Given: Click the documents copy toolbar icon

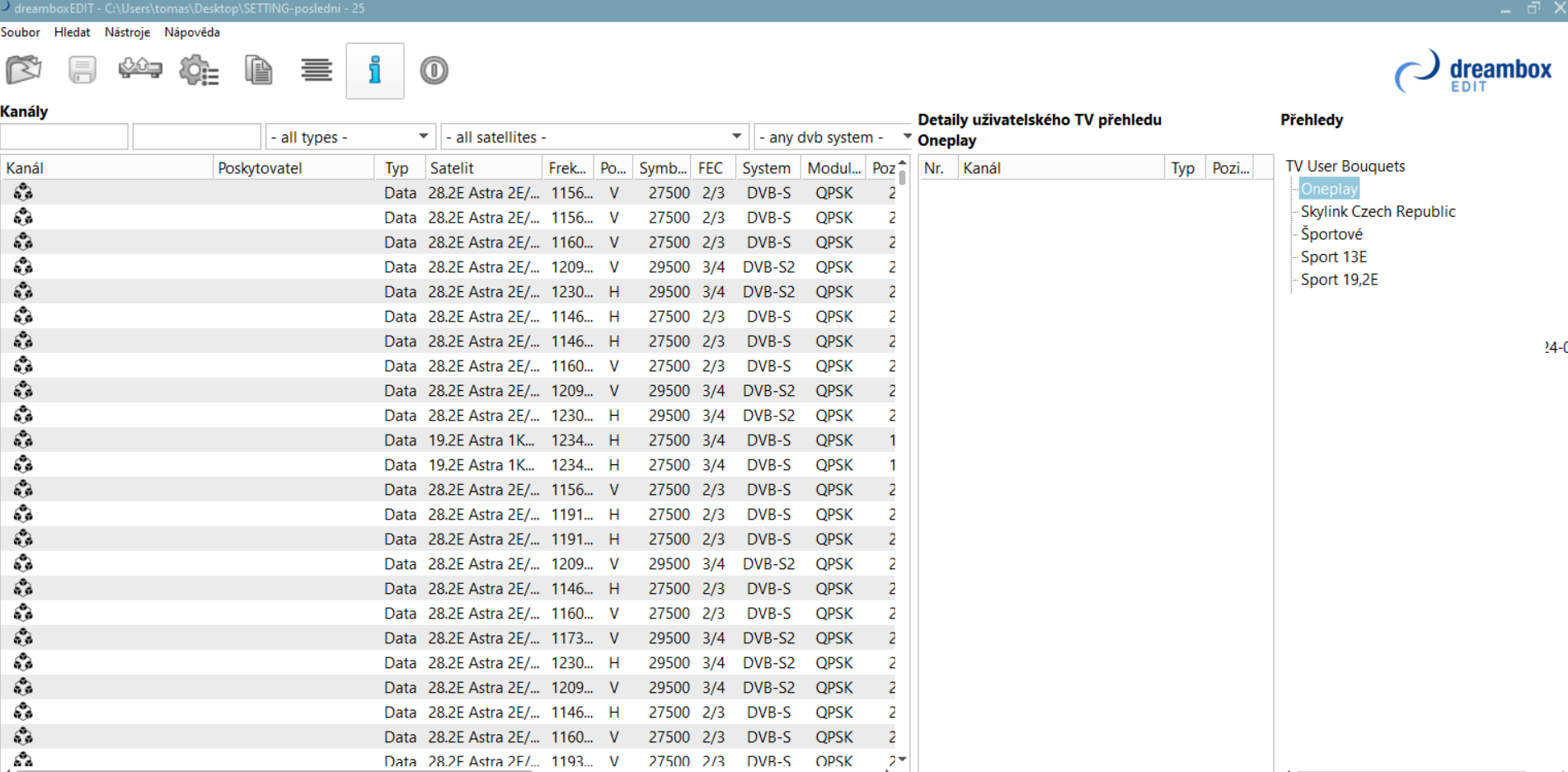Looking at the screenshot, I should [x=259, y=70].
